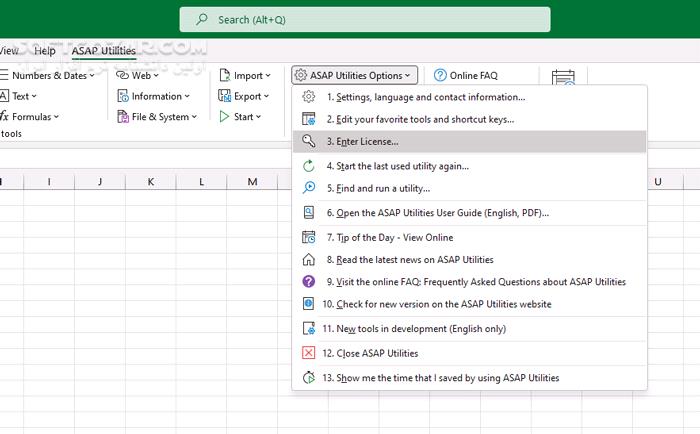Click the favorites icon next to Edit your favorite tools
Viewport: 700px width, 434px height.
(308, 119)
